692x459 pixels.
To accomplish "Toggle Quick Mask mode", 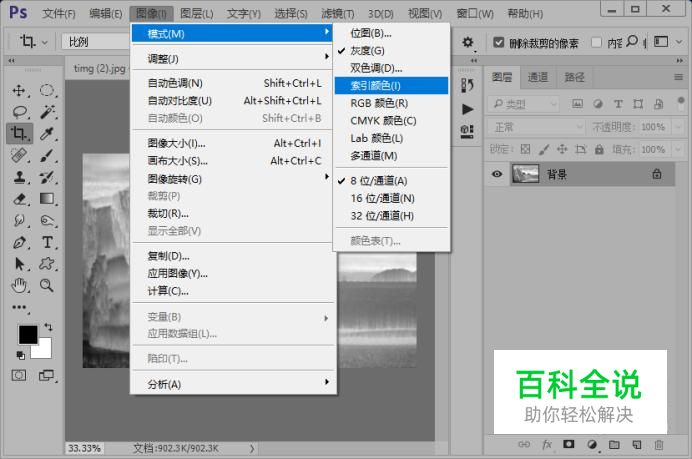I will click(x=19, y=376).
